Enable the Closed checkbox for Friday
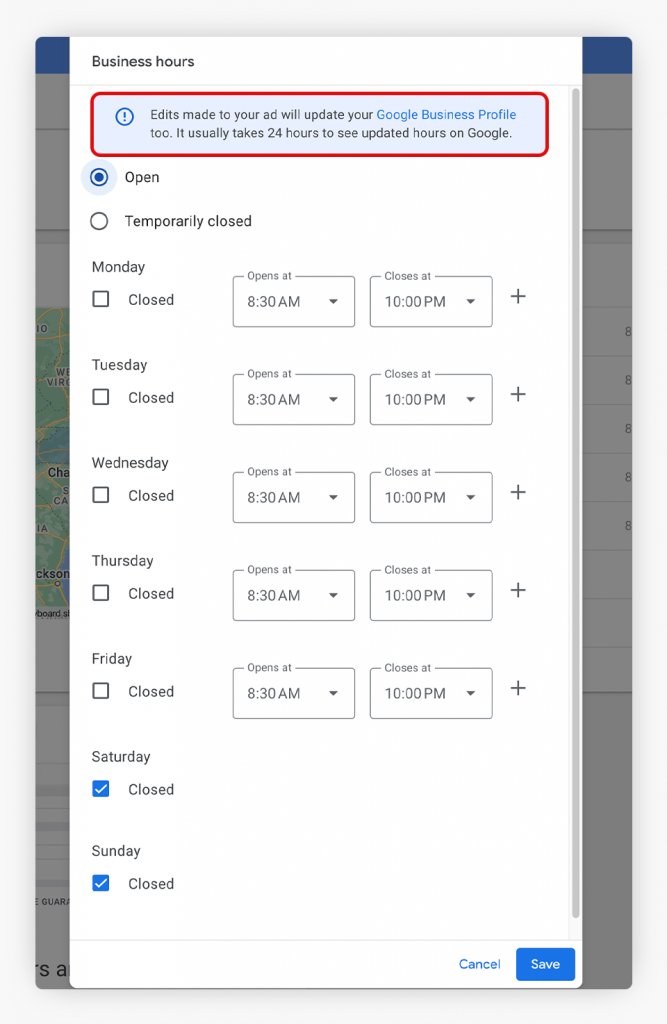The image size is (667, 1024). click(x=100, y=691)
